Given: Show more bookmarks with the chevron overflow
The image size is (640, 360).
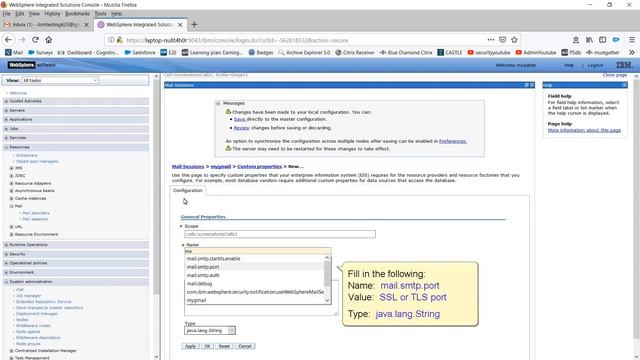Looking at the screenshot, I should point(631,52).
